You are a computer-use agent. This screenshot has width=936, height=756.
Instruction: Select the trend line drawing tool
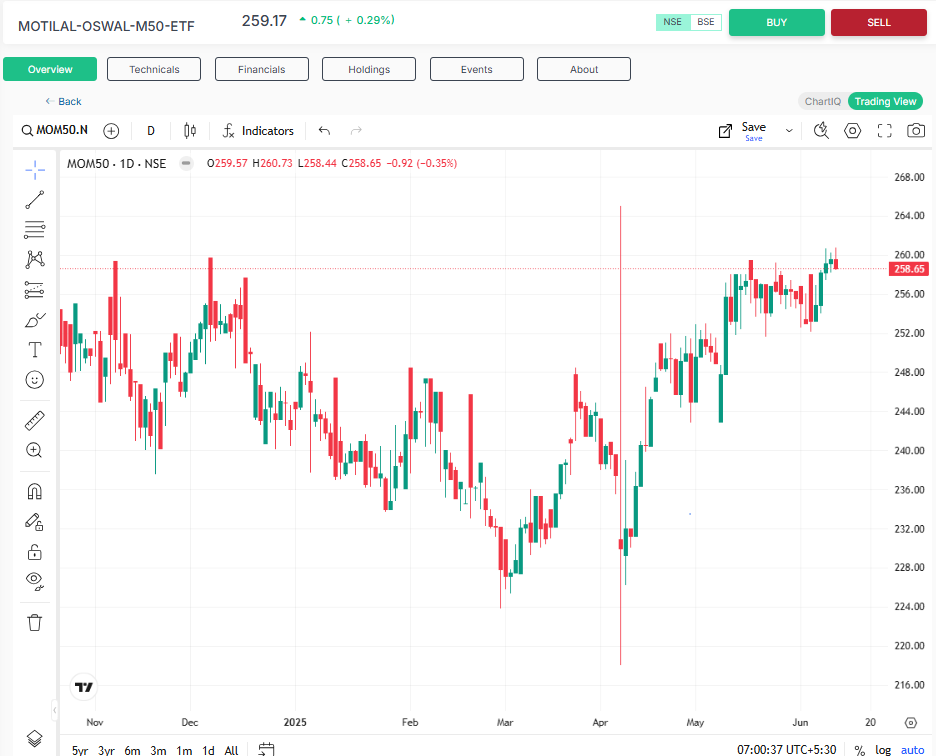[x=35, y=200]
